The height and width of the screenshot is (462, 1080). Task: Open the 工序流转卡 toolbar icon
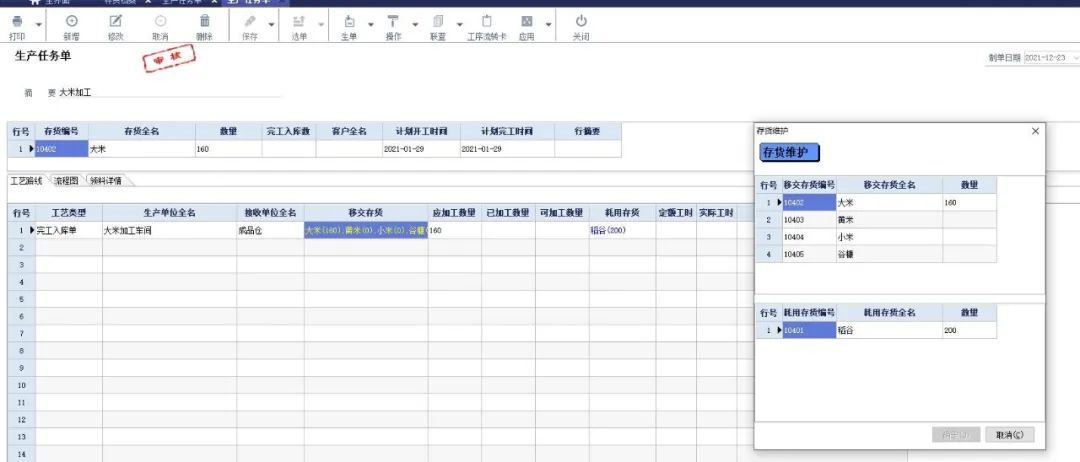(487, 21)
